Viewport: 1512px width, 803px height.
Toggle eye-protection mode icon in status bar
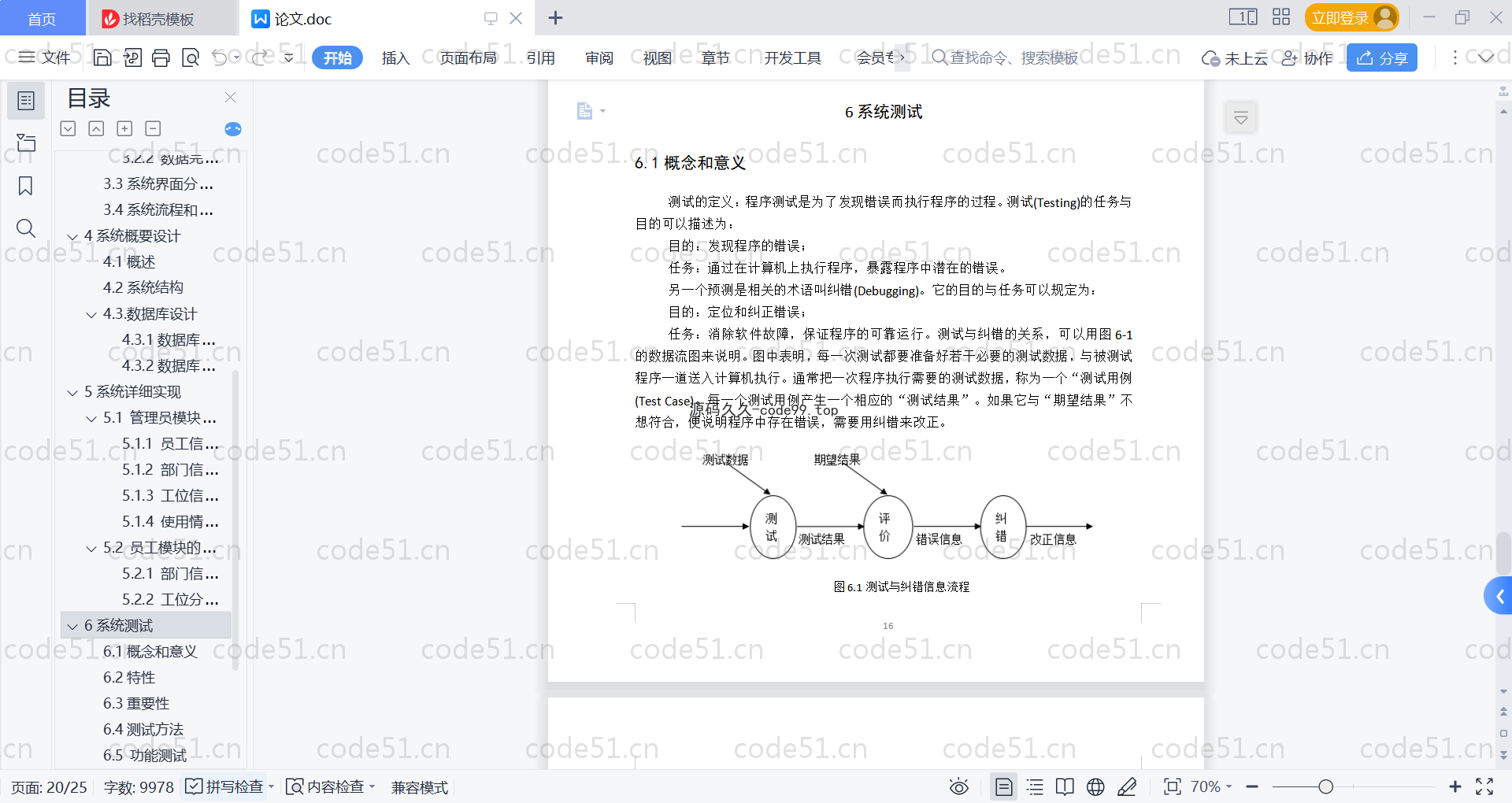(x=958, y=786)
